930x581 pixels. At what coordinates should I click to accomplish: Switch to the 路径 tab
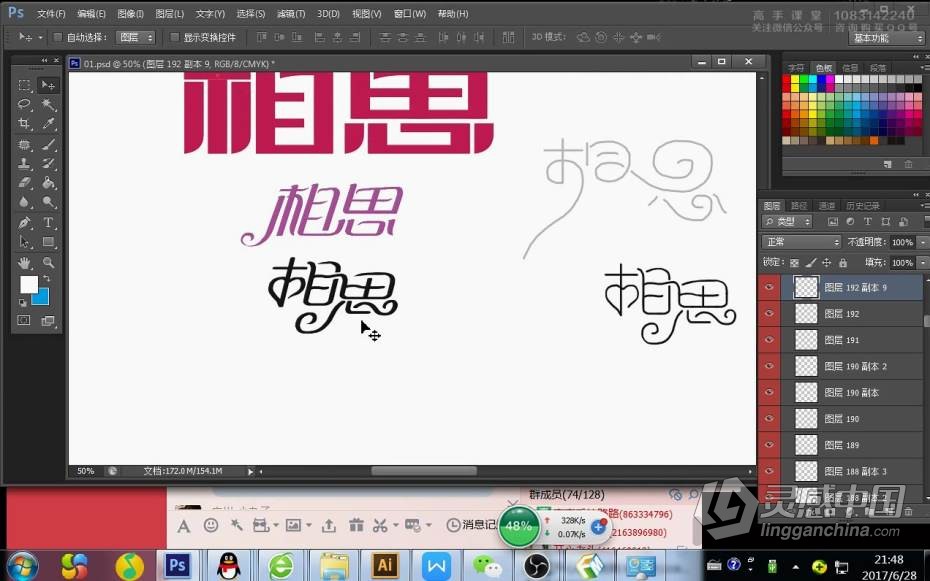click(799, 206)
